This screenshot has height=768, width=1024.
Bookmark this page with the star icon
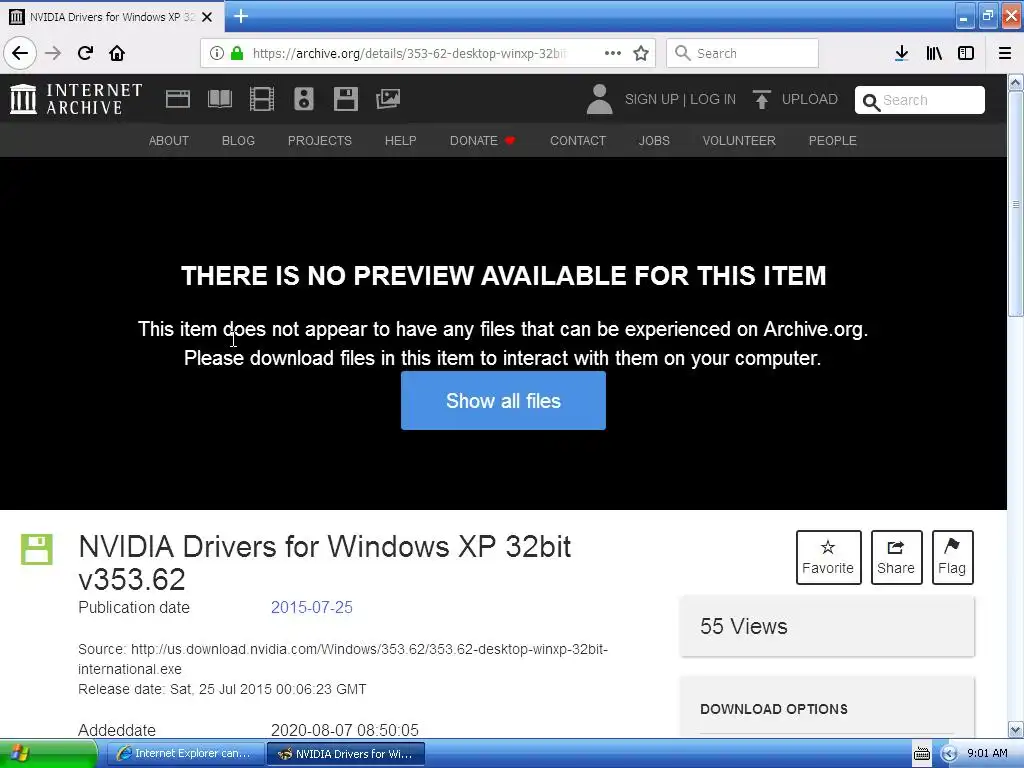(x=641, y=53)
